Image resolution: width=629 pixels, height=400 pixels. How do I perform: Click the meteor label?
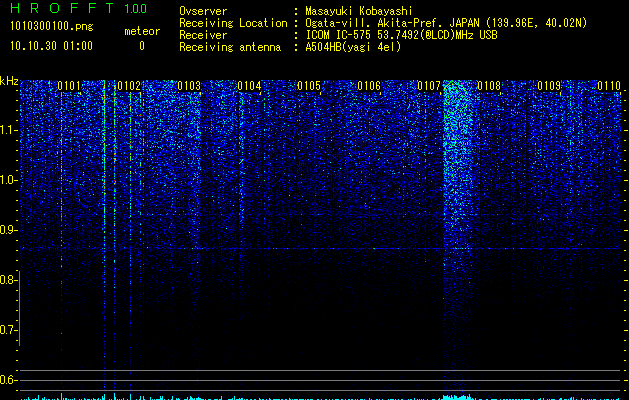pyautogui.click(x=142, y=31)
